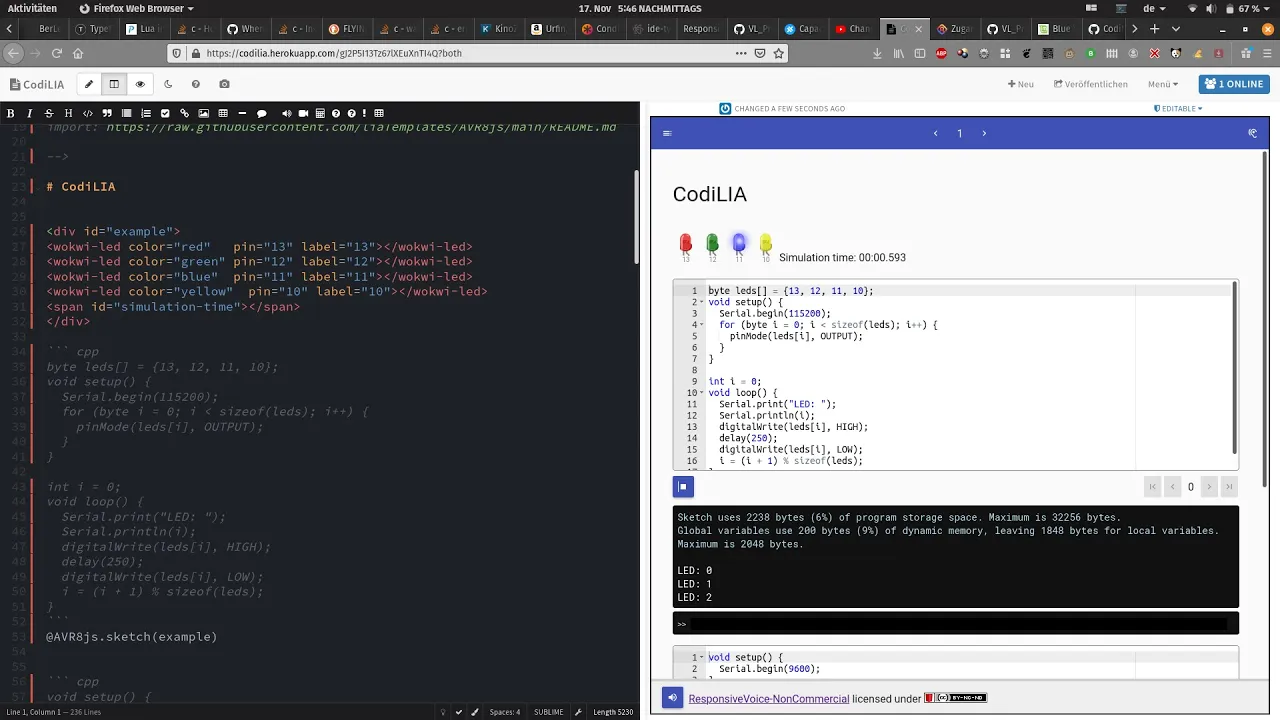Fold loop function at line 10
This screenshot has width=1280, height=720.
tap(701, 393)
